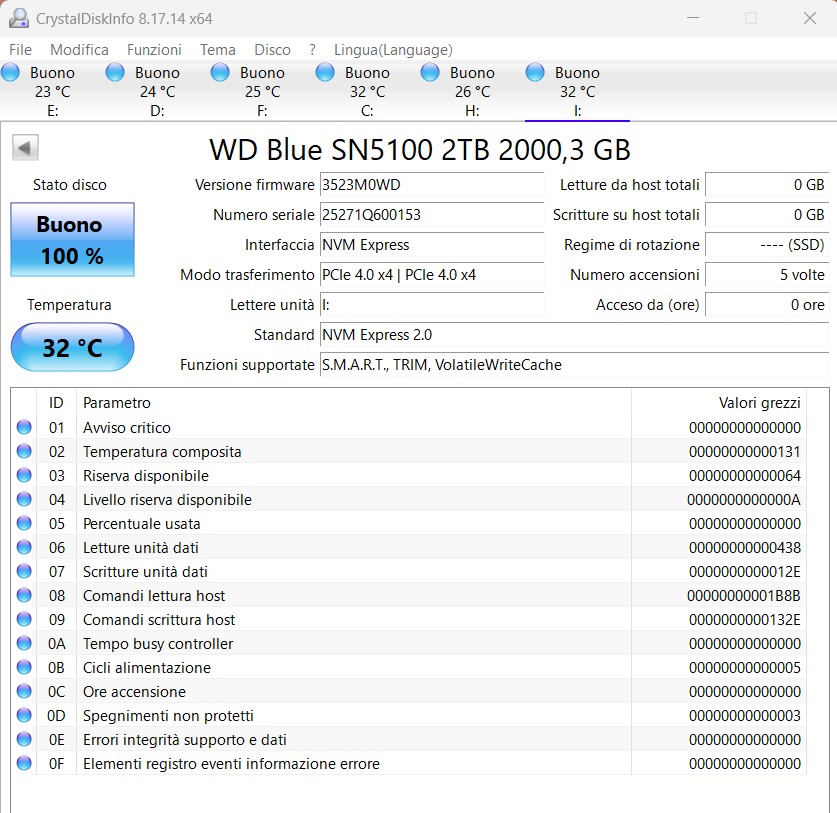
Task: Click the 32 °C temperature button
Action: [71, 348]
